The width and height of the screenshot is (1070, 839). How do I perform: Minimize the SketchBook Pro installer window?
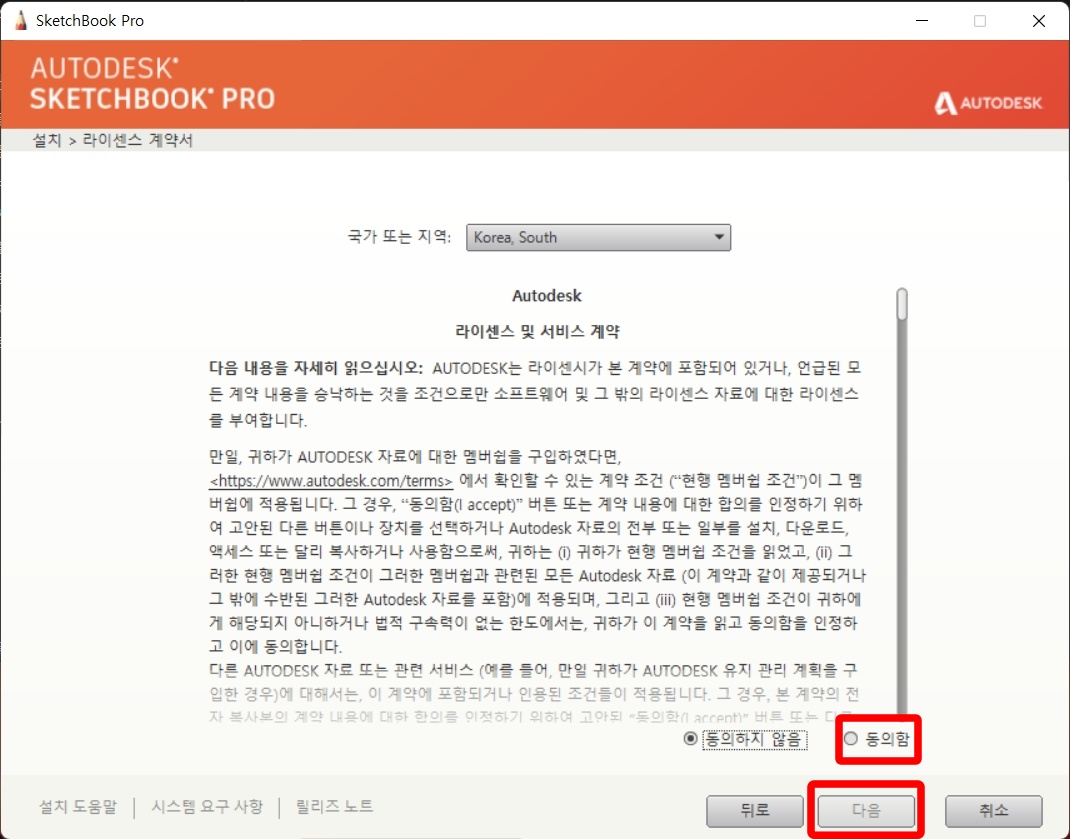[x=922, y=20]
